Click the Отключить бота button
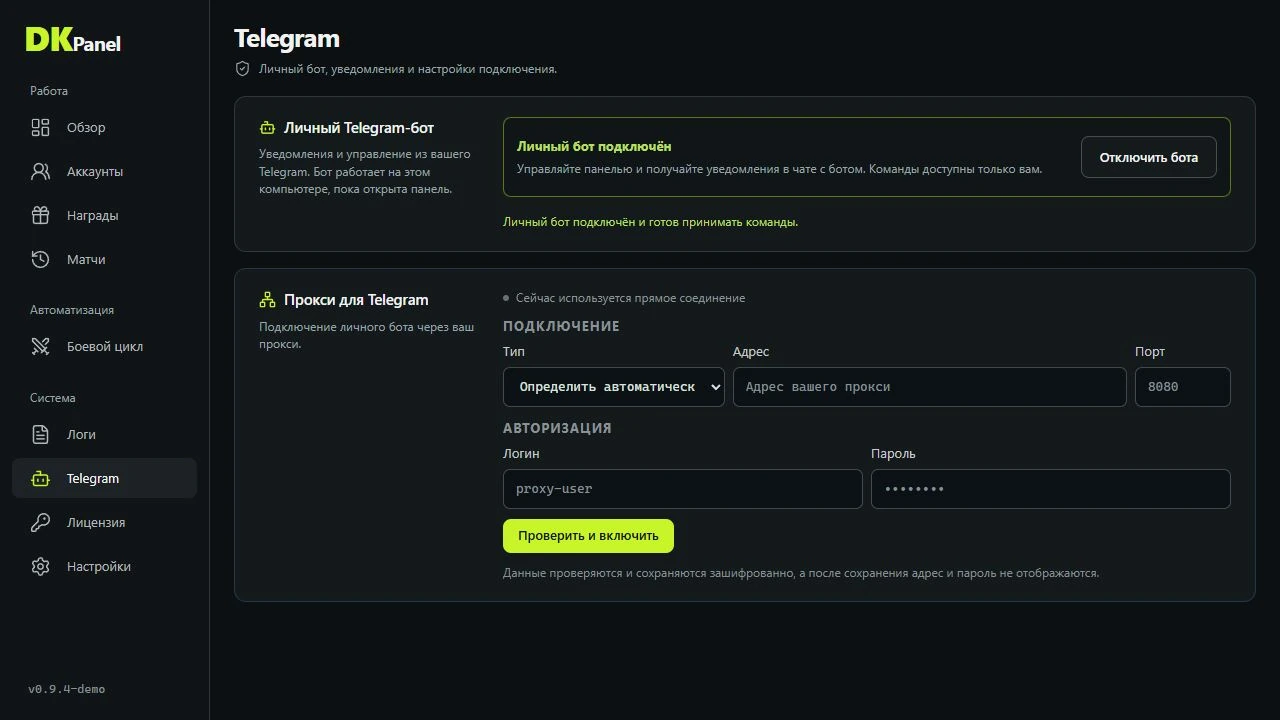Screen dimensions: 1280x720 pyautogui.click(x=1149, y=157)
